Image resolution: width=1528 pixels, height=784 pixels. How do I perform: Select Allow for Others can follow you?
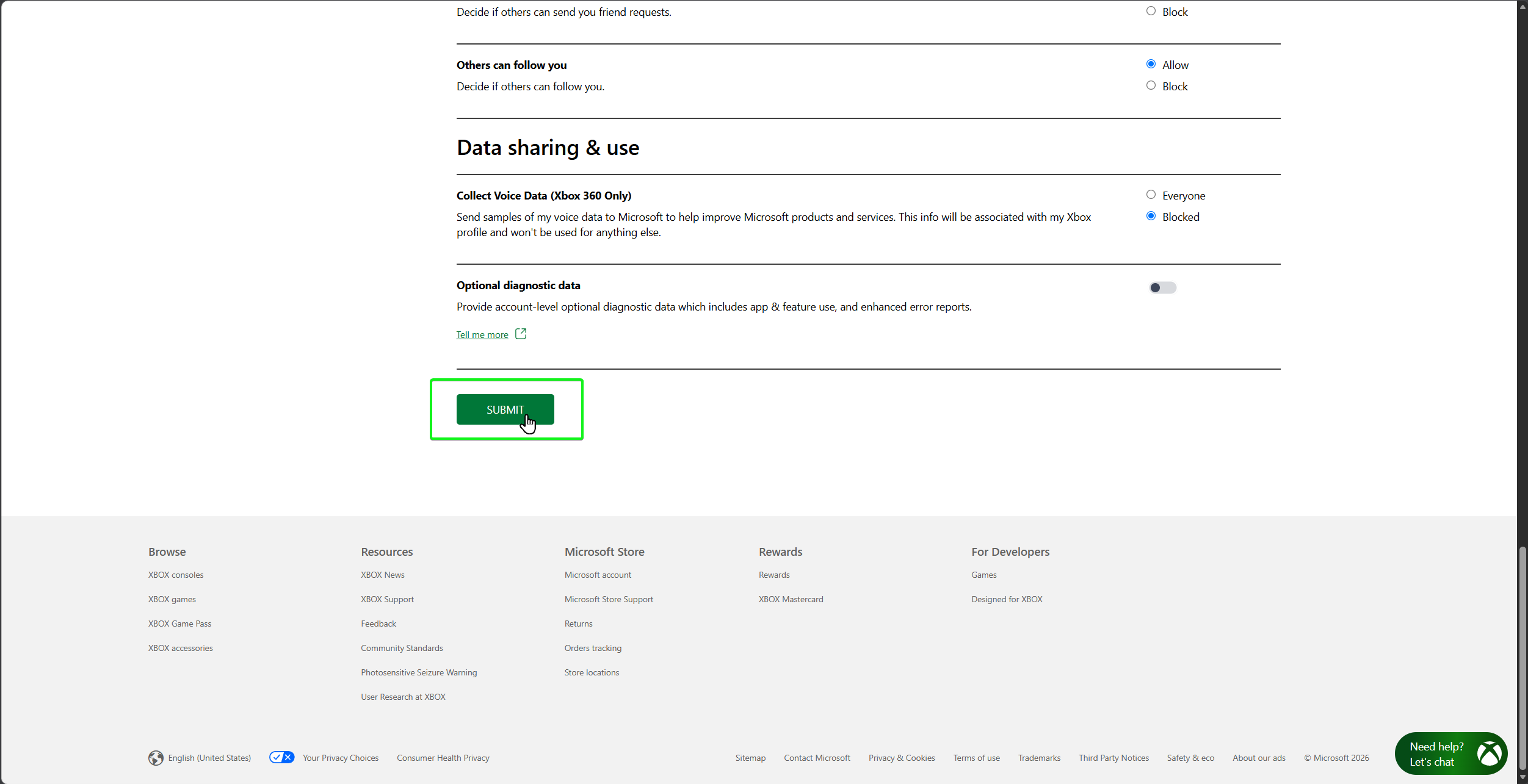1151,64
